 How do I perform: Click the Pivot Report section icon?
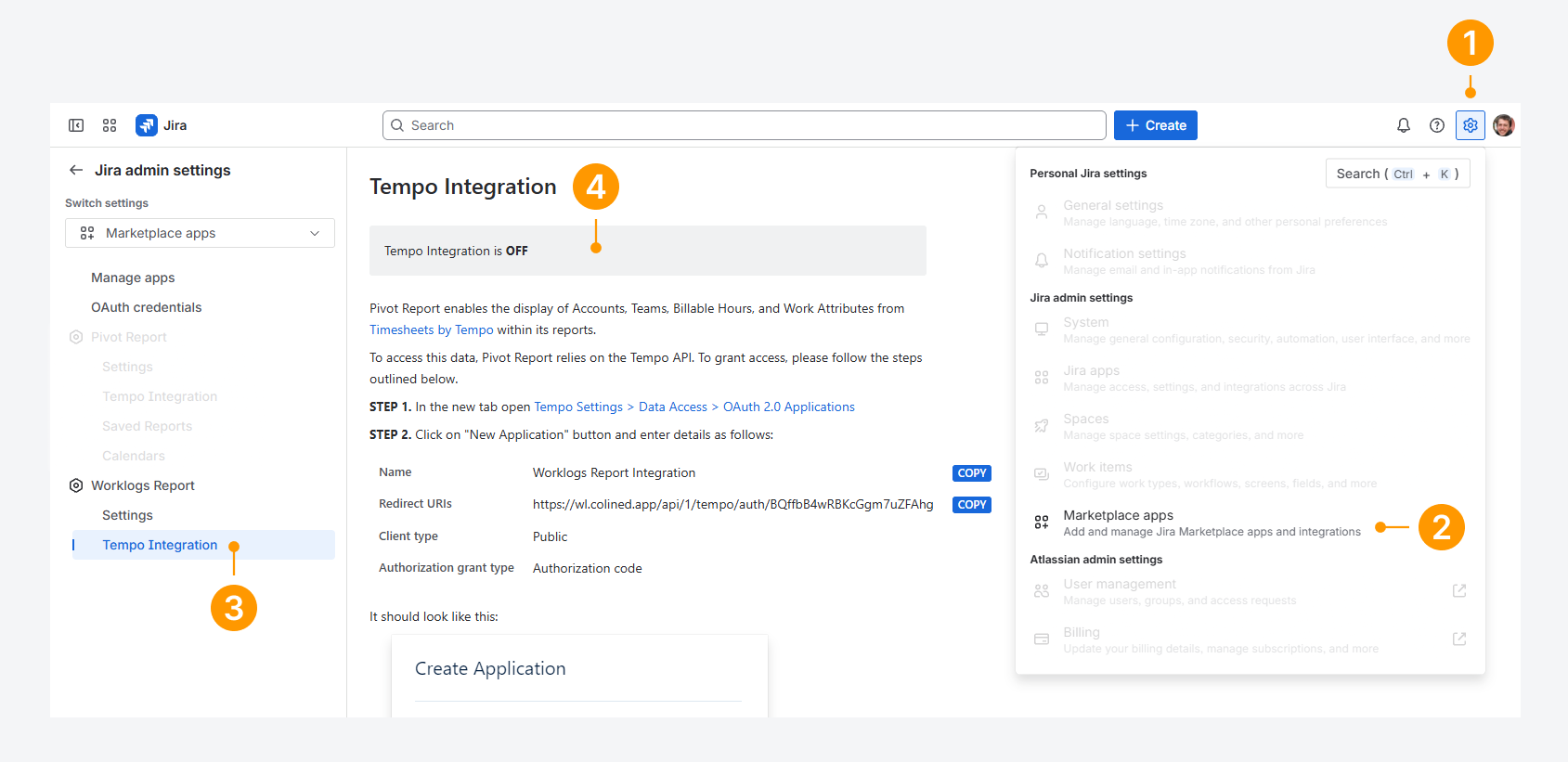click(76, 337)
